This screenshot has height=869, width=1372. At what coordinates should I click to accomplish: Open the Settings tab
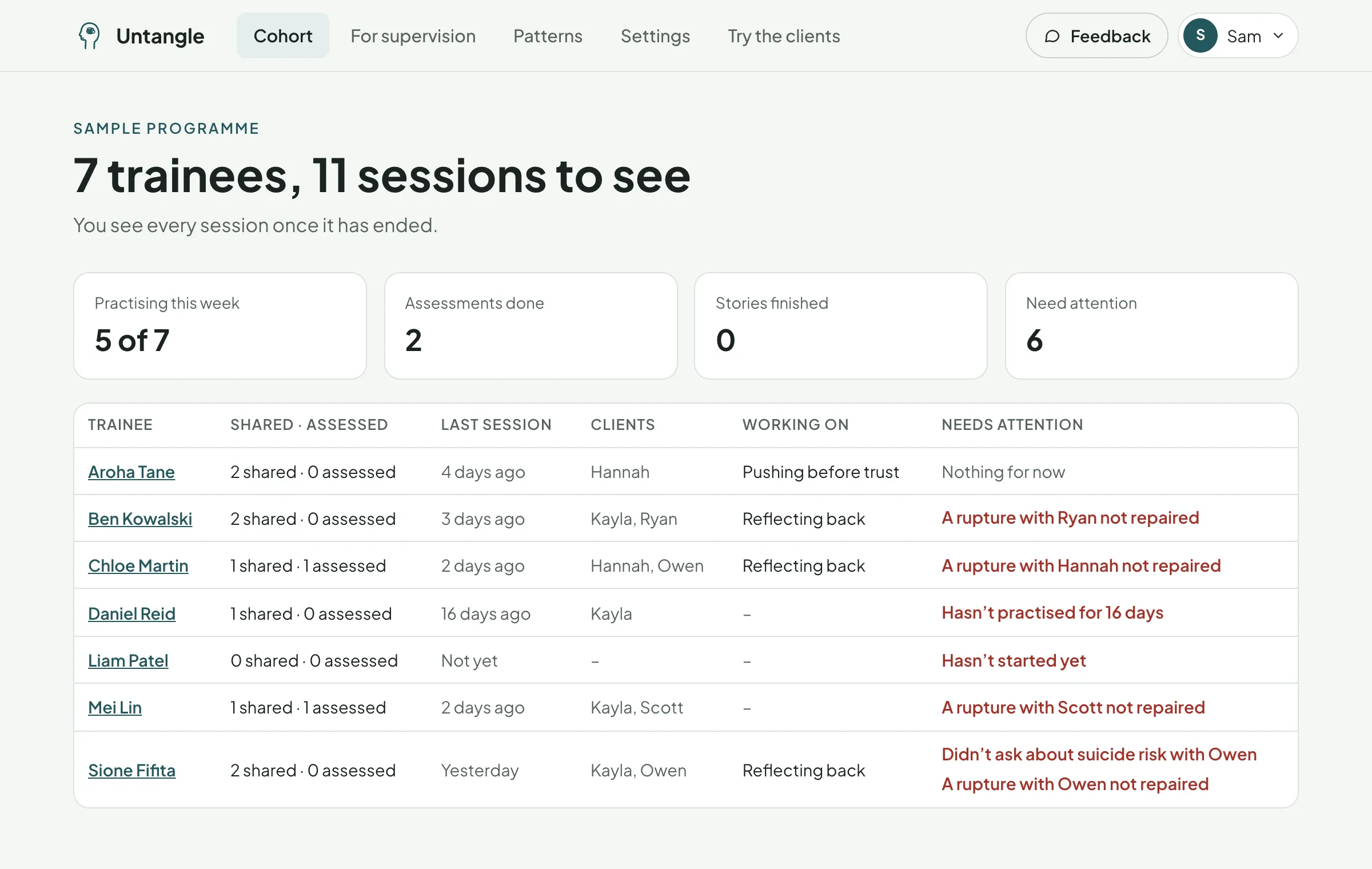pyautogui.click(x=655, y=35)
